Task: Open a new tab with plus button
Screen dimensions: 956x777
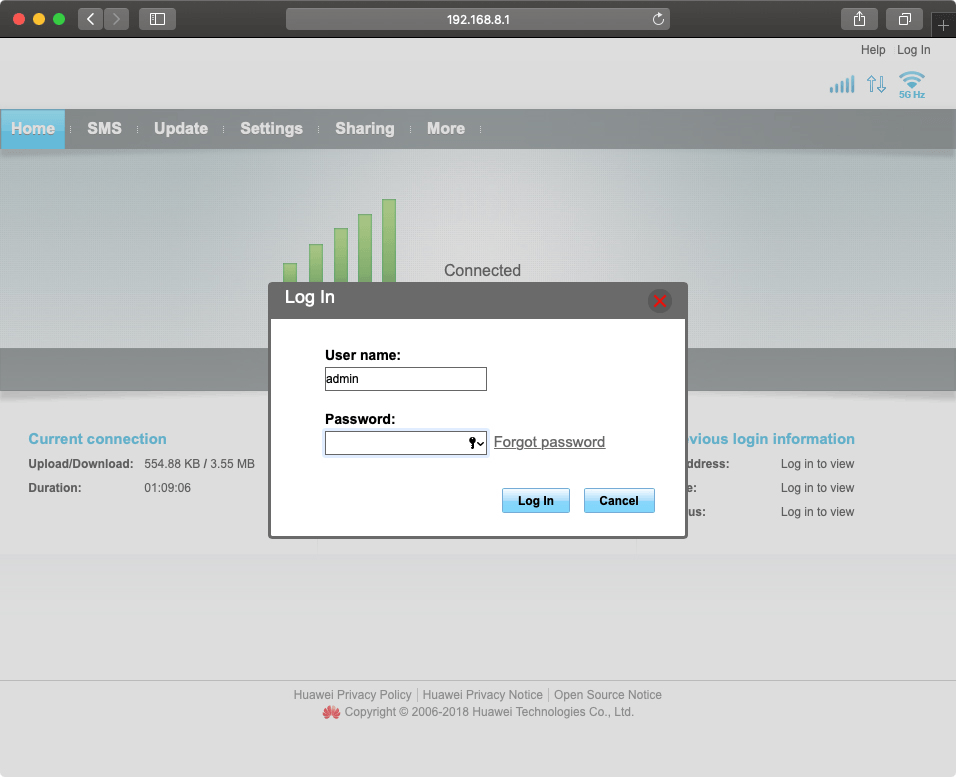Action: pos(943,26)
